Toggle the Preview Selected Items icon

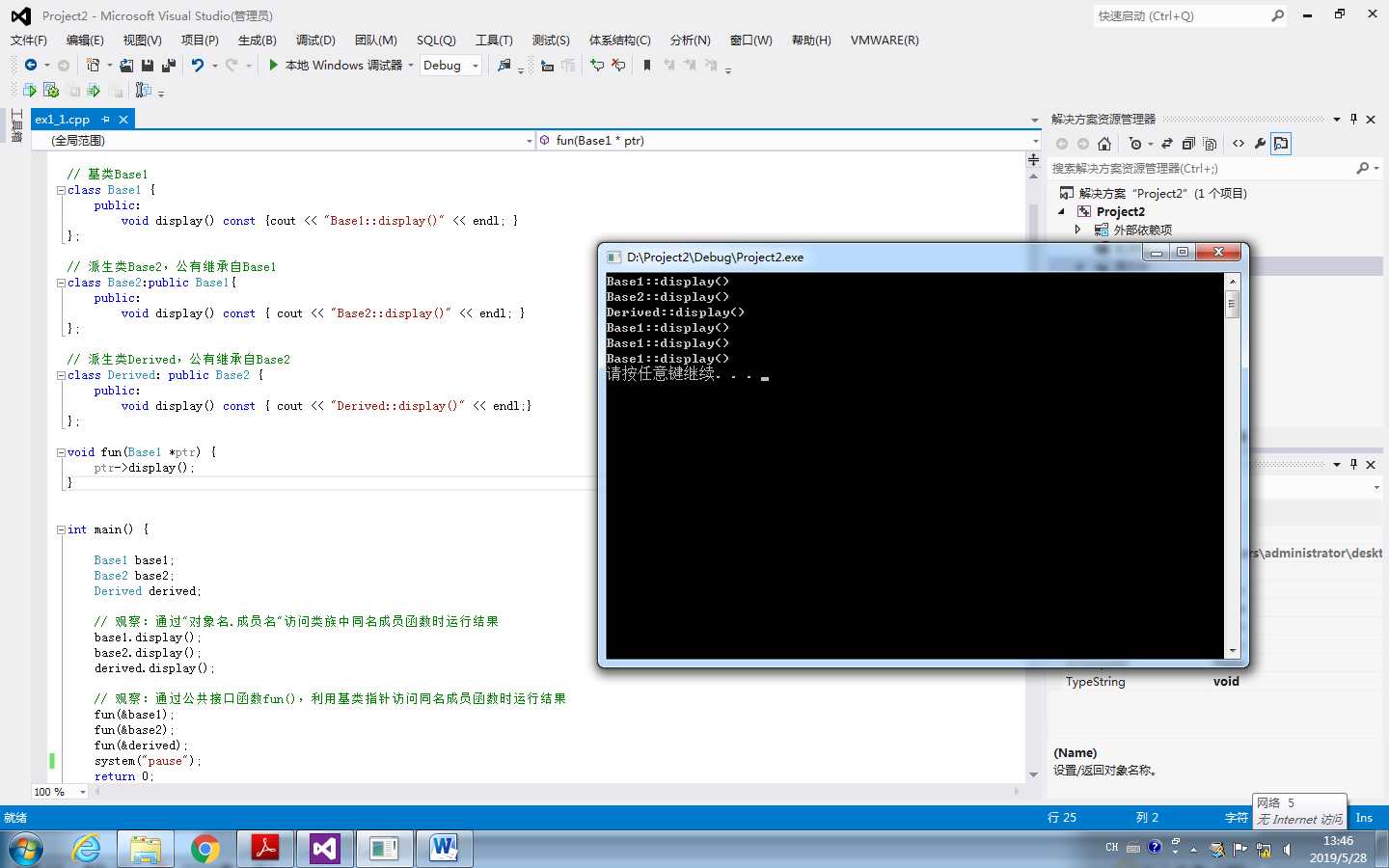(x=1281, y=144)
